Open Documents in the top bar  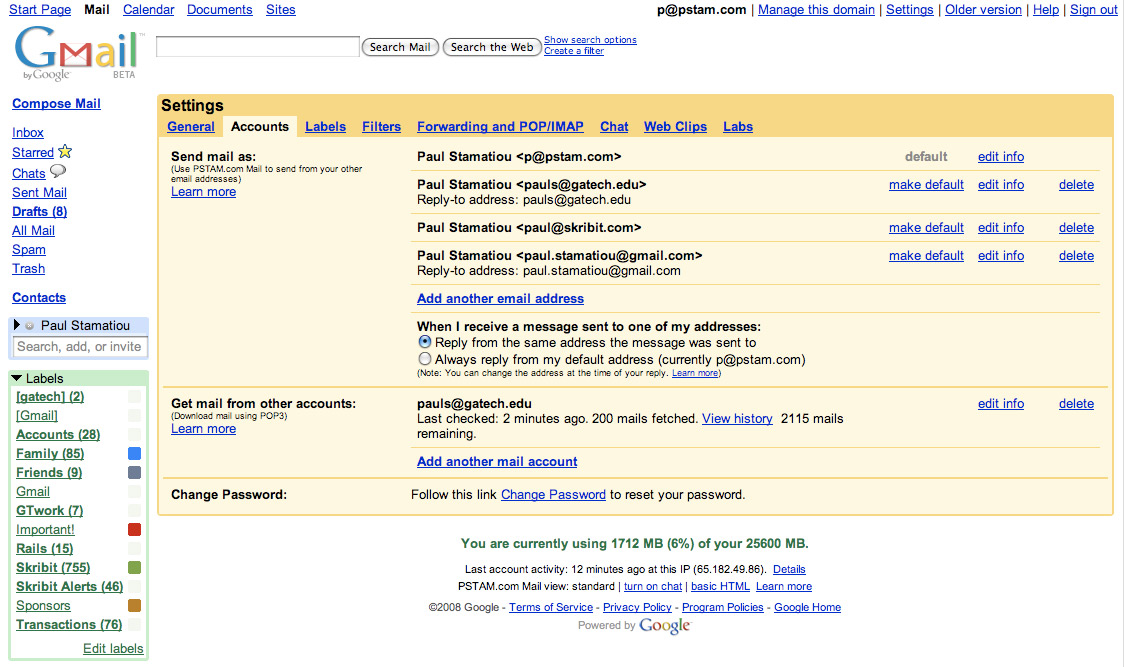(219, 9)
